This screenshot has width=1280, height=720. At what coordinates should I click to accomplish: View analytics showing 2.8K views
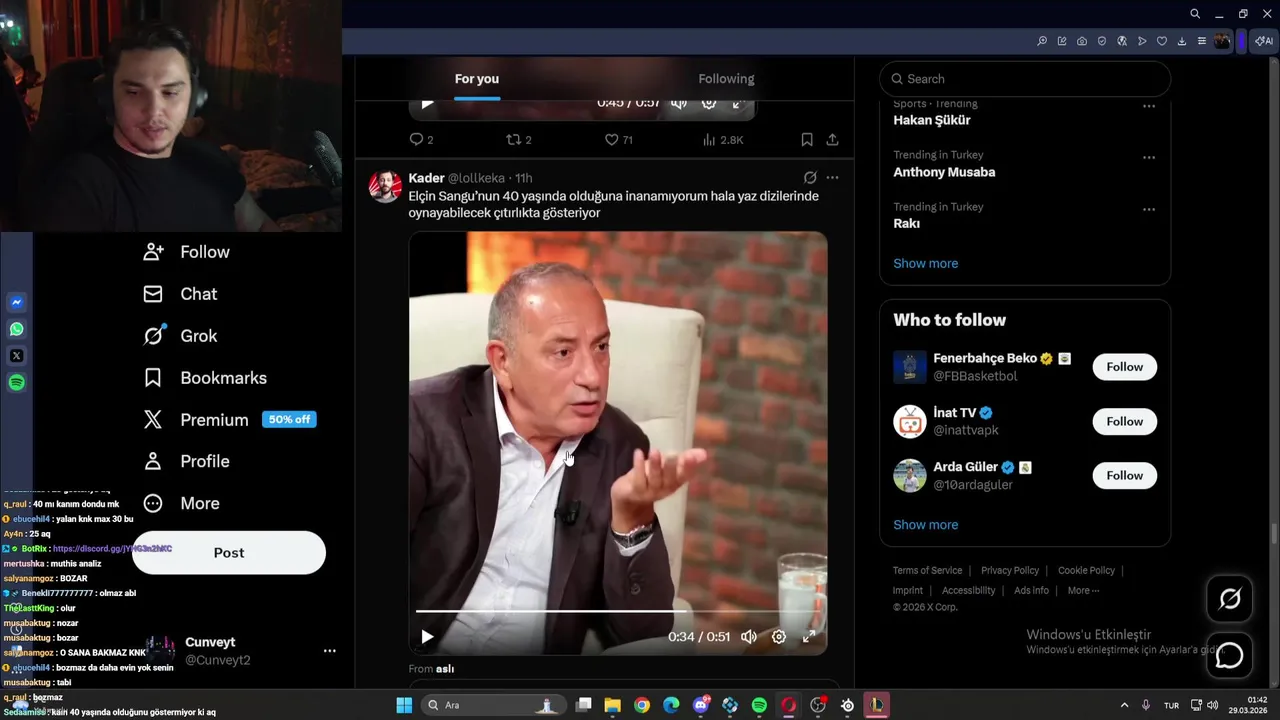[x=723, y=140]
